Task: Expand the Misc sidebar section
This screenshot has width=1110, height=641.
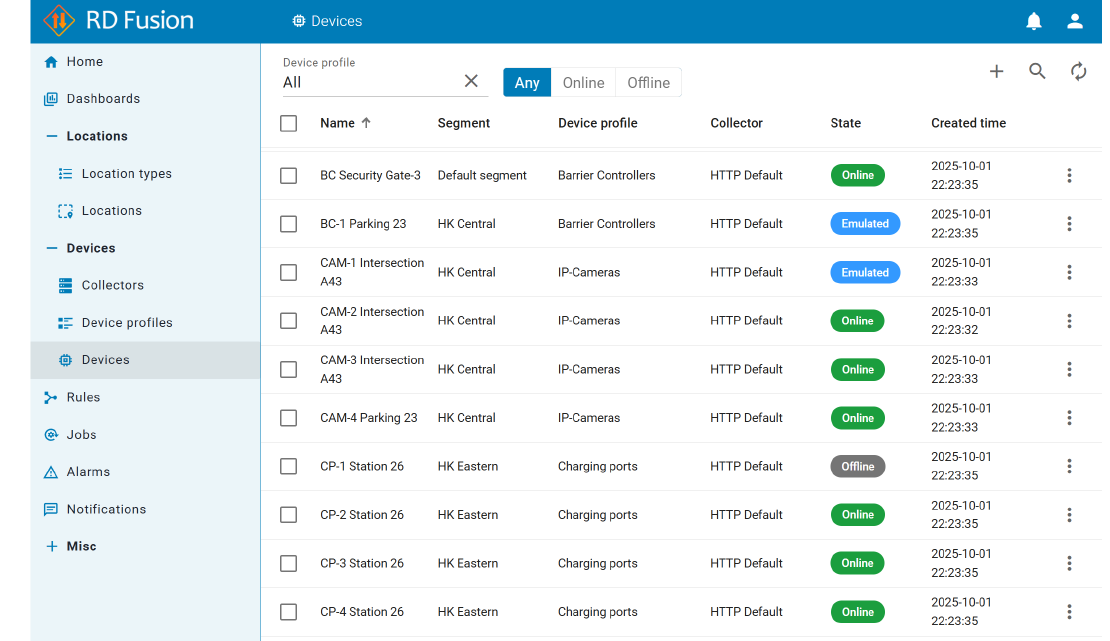Action: pos(52,546)
